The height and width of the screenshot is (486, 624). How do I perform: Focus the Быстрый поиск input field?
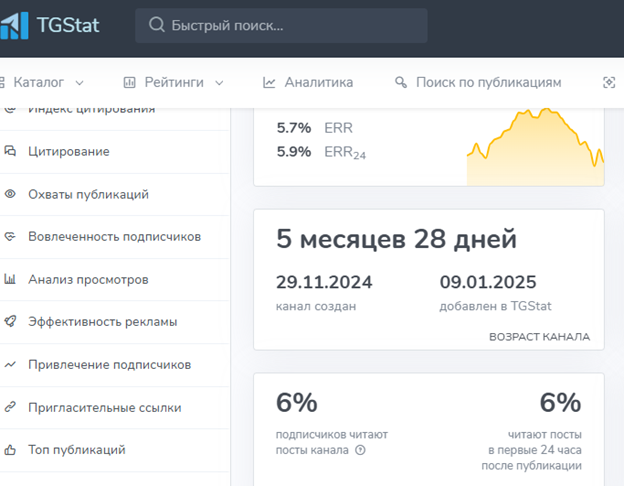pos(290,25)
